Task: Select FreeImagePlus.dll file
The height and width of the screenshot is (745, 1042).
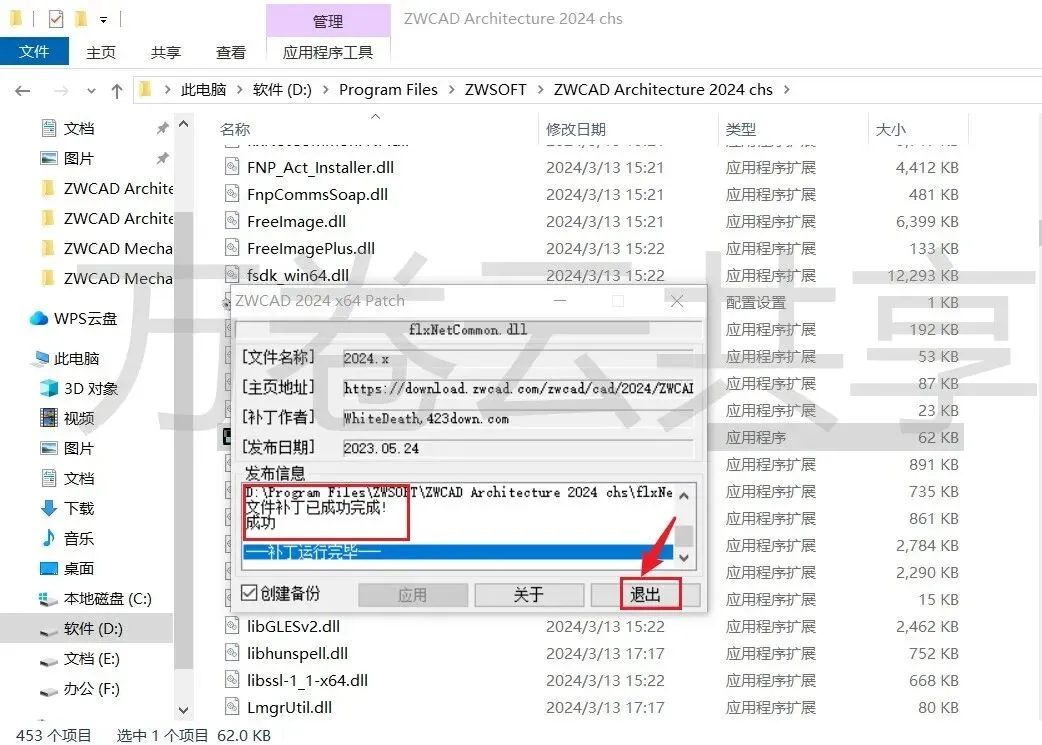Action: point(310,249)
